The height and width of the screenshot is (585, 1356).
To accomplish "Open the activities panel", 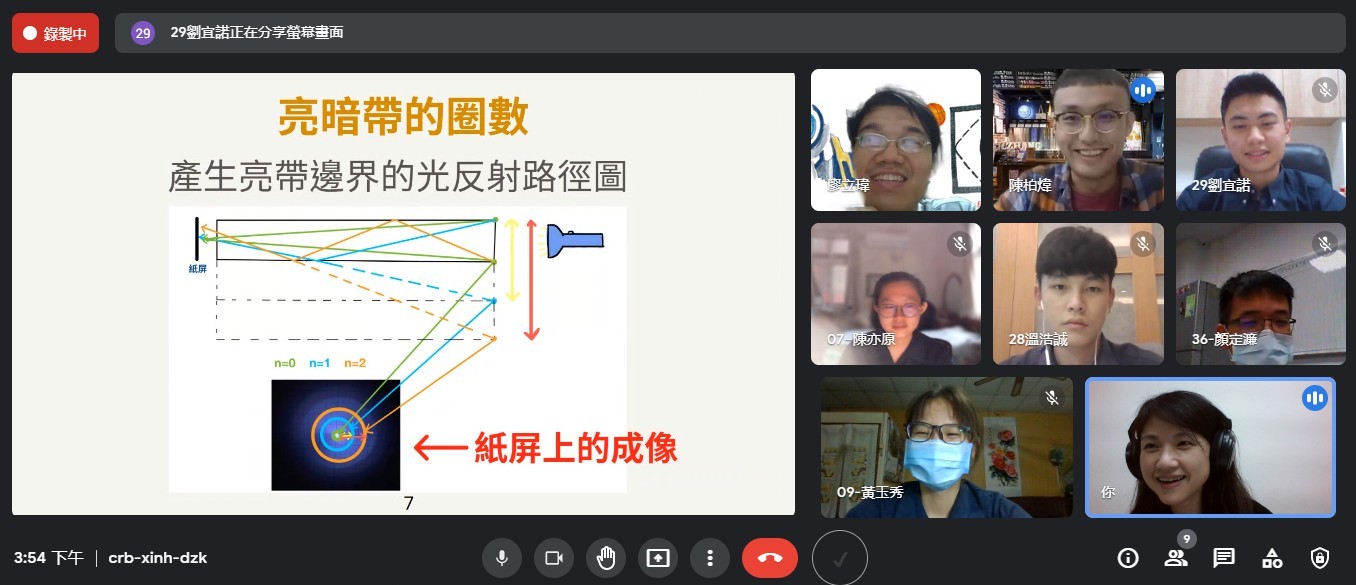I will [x=1272, y=558].
